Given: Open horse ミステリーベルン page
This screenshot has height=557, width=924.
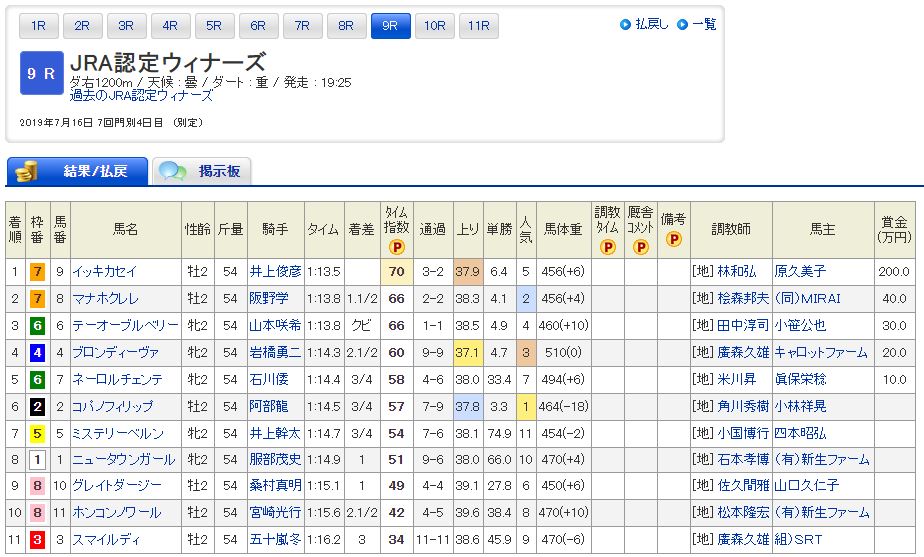Looking at the screenshot, I should pos(118,434).
